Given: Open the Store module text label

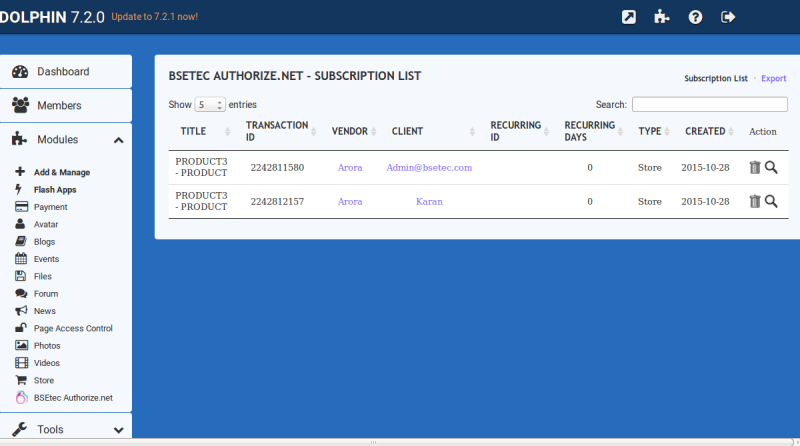Looking at the screenshot, I should pos(44,381).
